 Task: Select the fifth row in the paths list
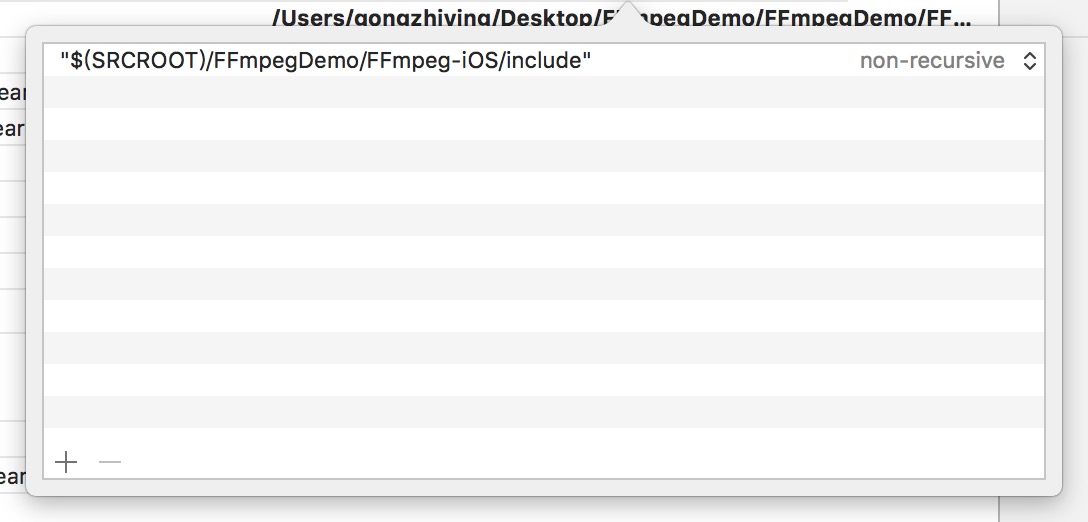[544, 188]
